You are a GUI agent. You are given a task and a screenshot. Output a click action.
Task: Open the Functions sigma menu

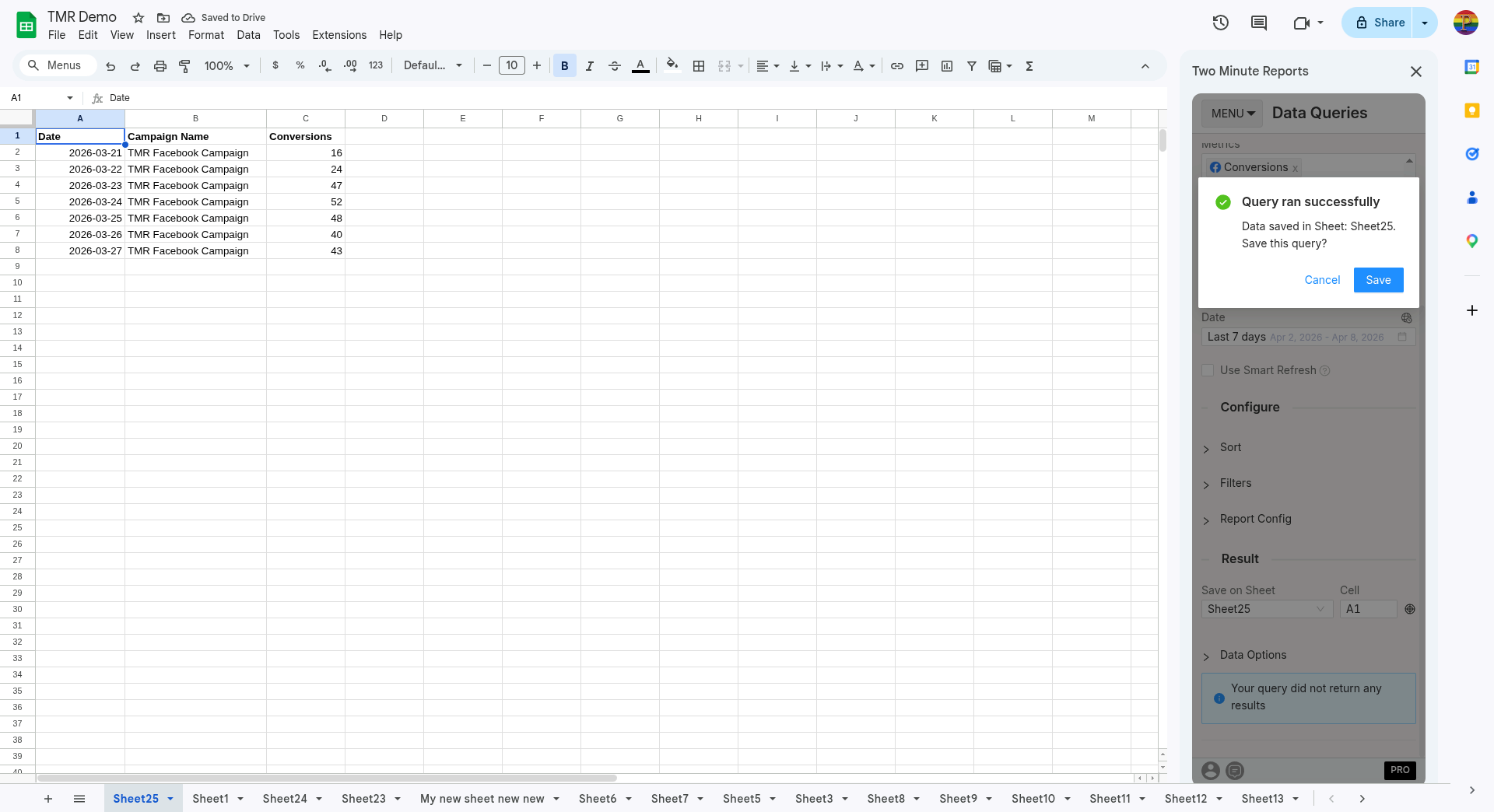1029,65
